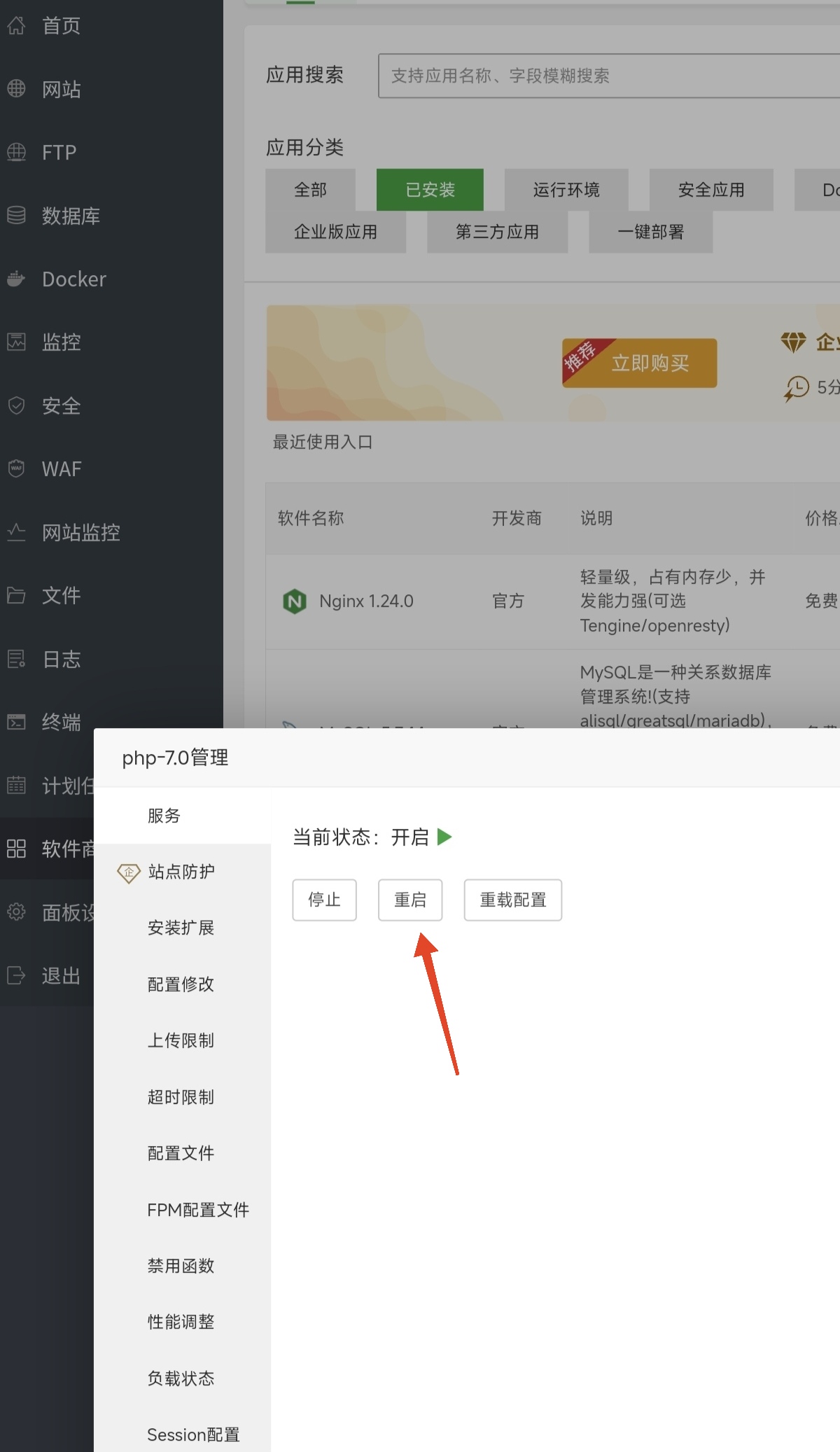Viewport: 840px width, 1452px height.
Task: Select the 一键部署 category tab
Action: pyautogui.click(x=651, y=232)
